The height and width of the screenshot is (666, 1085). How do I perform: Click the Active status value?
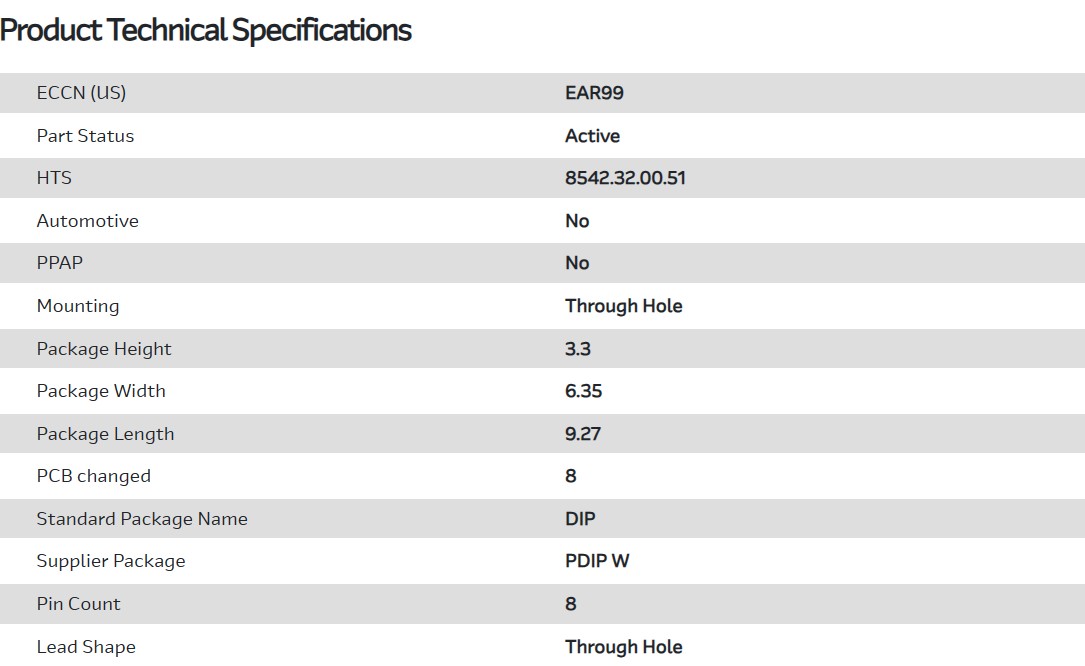coord(592,136)
